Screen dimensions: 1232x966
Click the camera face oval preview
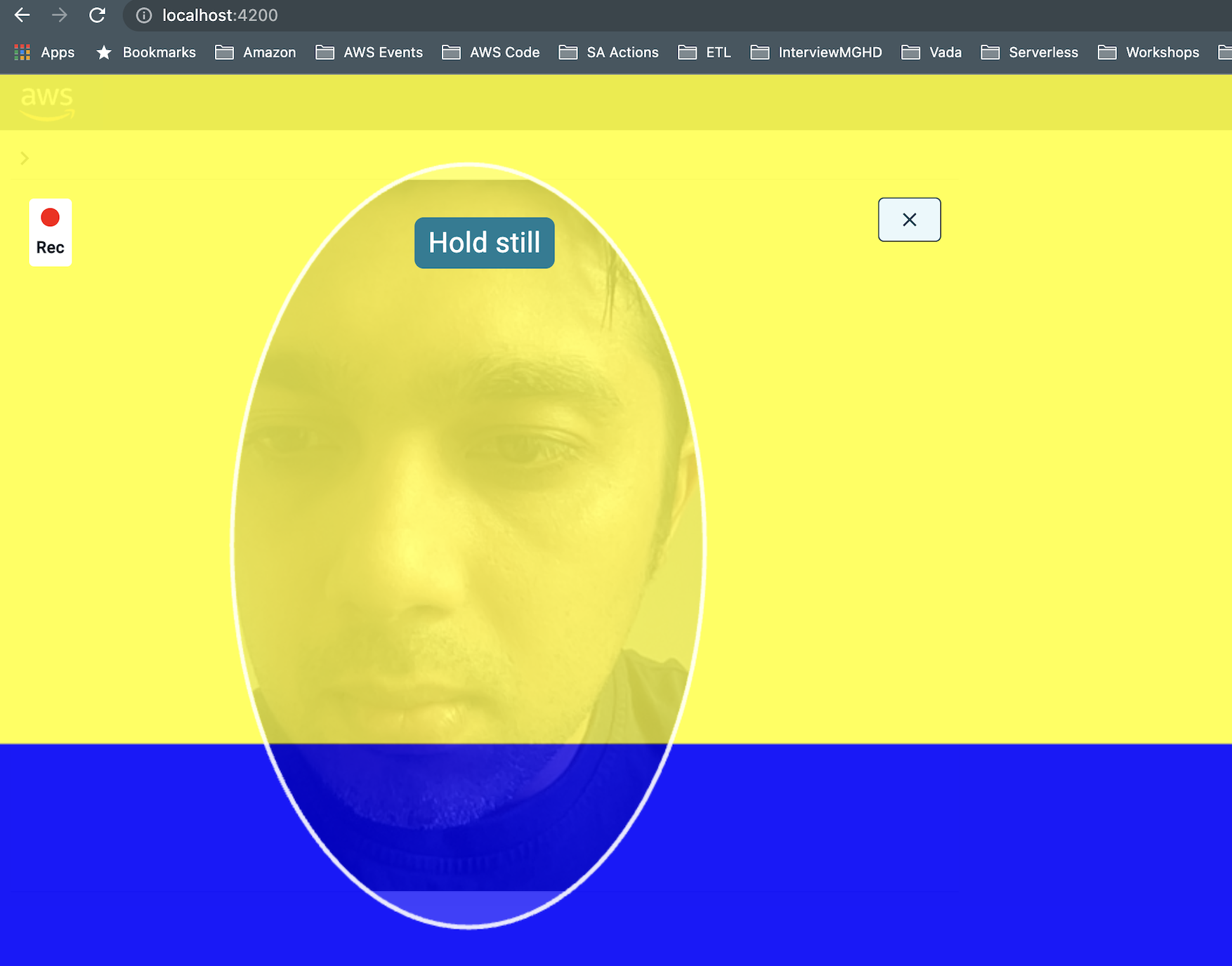click(x=468, y=545)
